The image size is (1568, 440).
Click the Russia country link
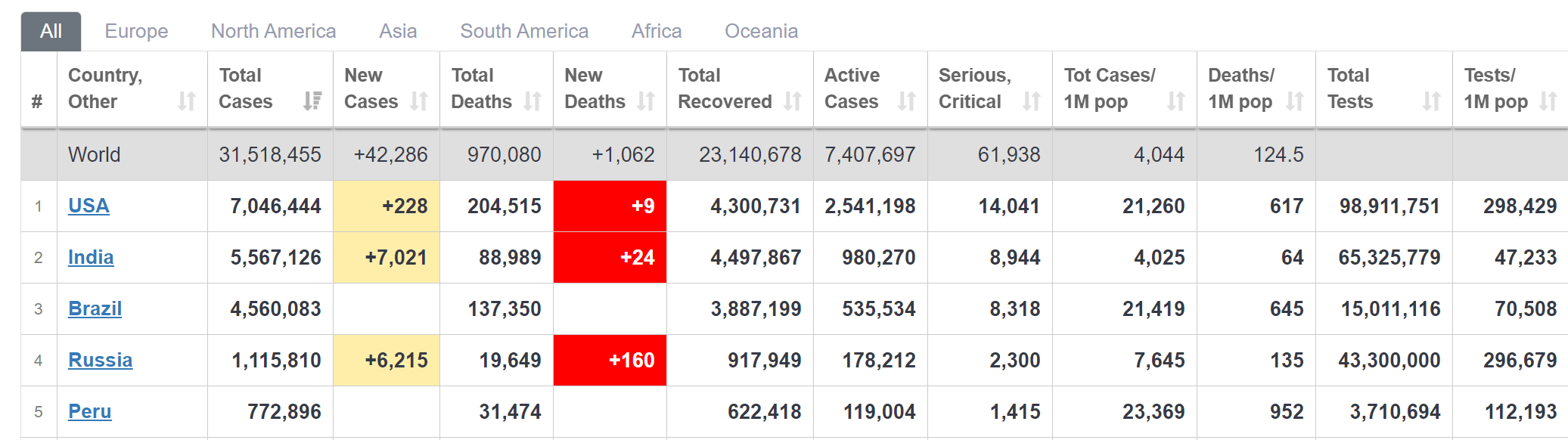100,360
